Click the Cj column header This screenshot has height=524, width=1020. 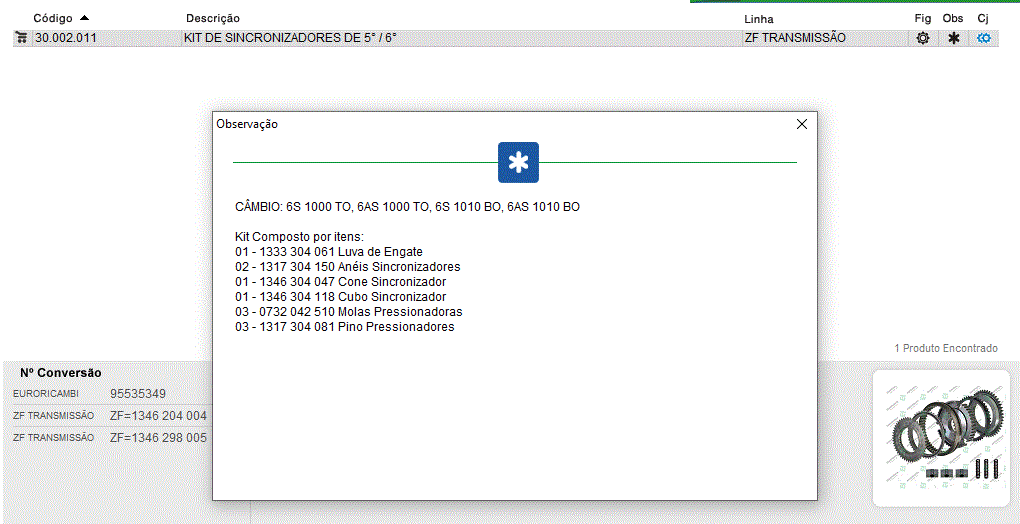click(x=983, y=19)
